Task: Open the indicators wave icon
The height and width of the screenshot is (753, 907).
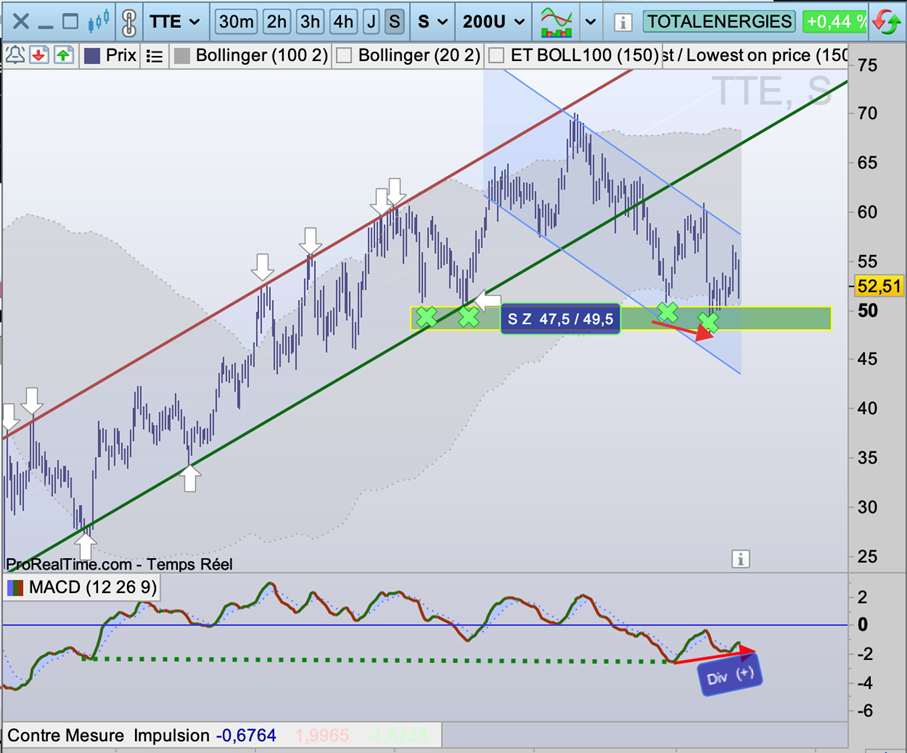Action: point(556,22)
